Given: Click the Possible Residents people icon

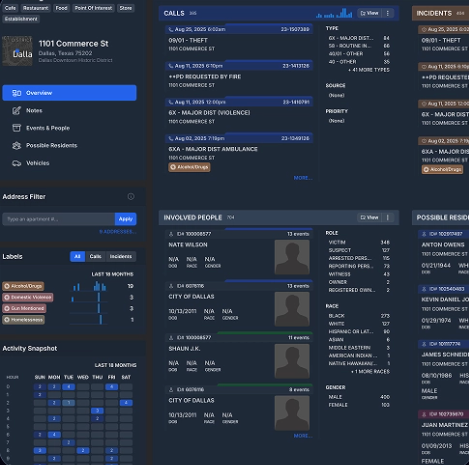Looking at the screenshot, I should pyautogui.click(x=16, y=145).
